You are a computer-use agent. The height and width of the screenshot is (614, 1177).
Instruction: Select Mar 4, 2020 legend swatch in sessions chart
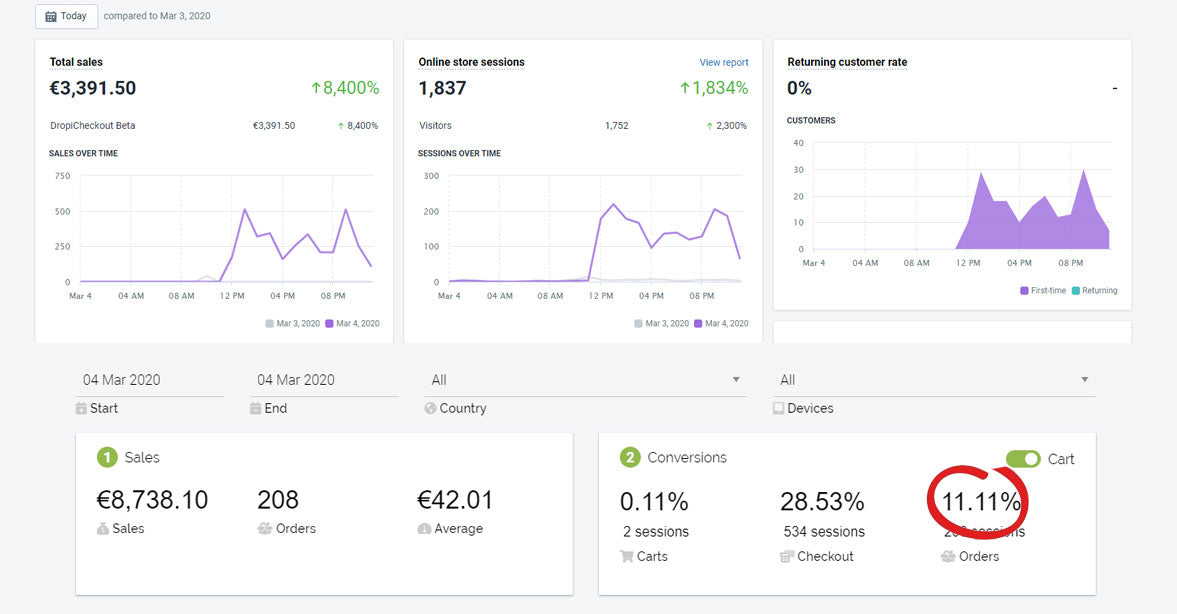(x=698, y=324)
